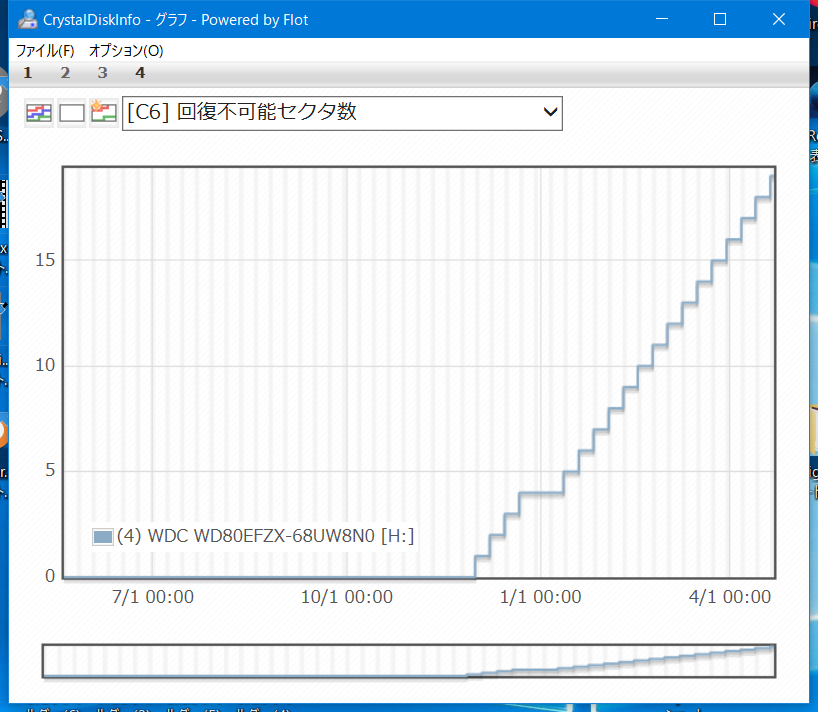Toggle disk 2 in the graph

tap(65, 73)
